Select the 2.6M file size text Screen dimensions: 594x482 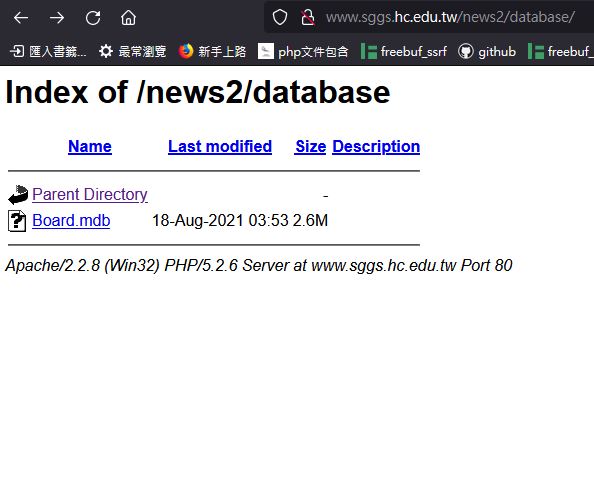pyautogui.click(x=310, y=221)
